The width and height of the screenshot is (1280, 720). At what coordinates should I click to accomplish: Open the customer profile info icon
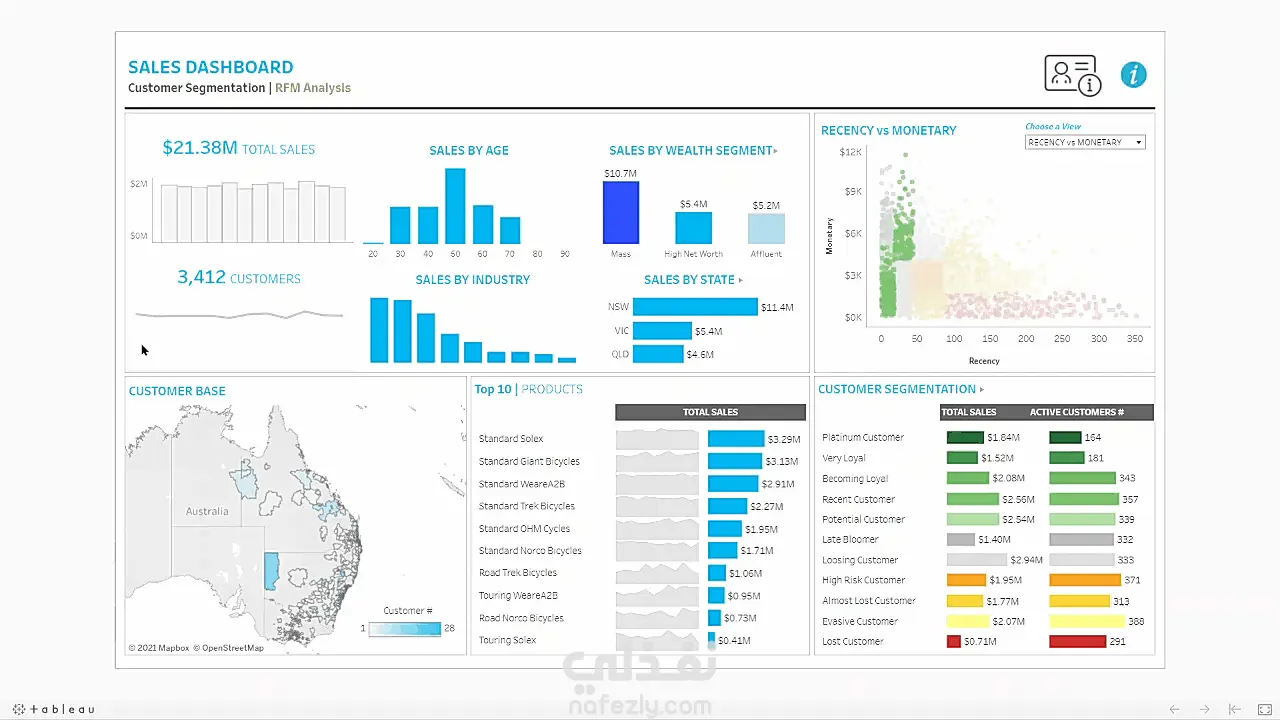1072,75
